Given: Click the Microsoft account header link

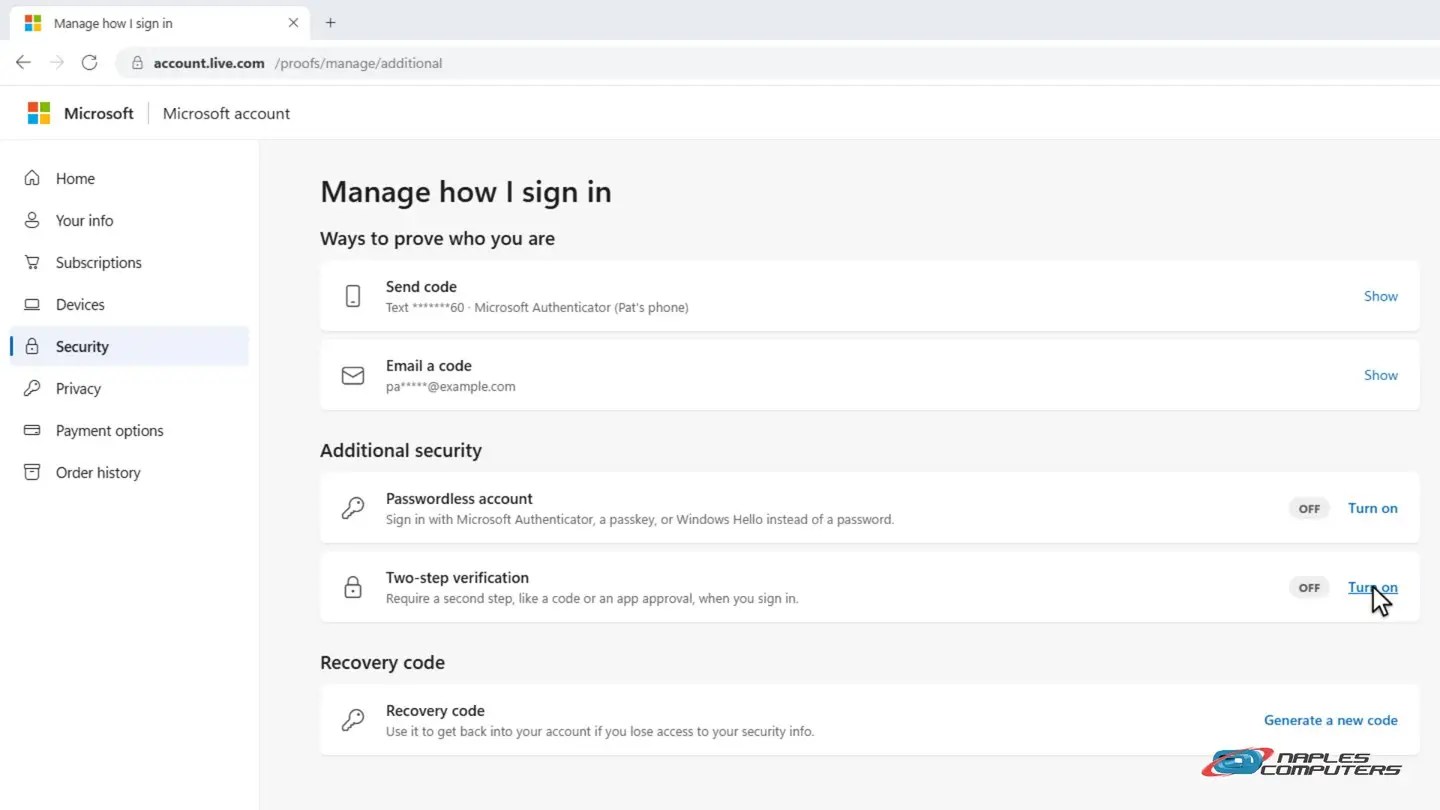Looking at the screenshot, I should click(226, 113).
